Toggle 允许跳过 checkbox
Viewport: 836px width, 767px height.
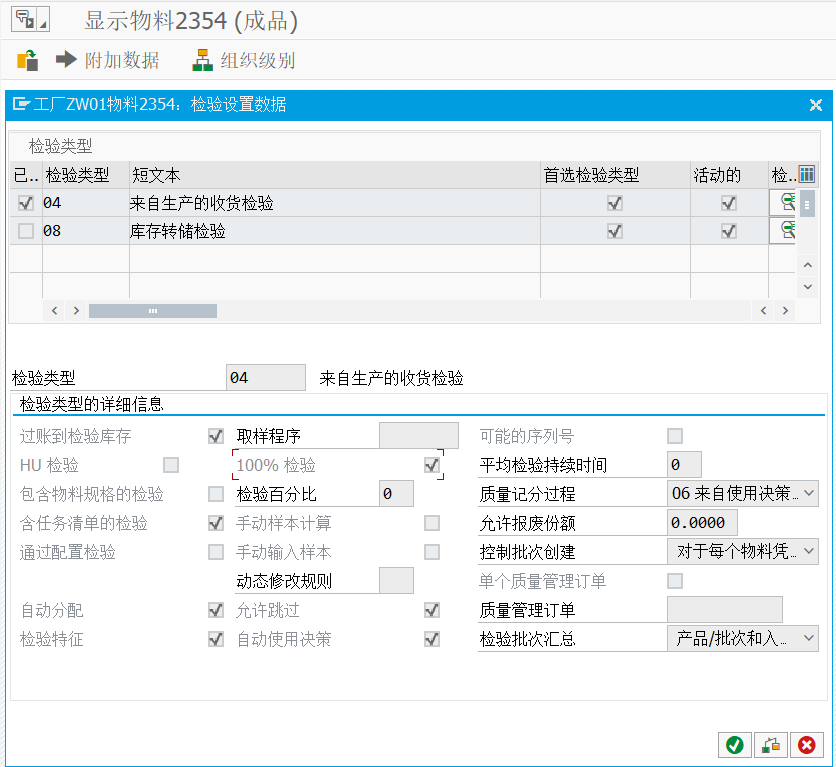(x=432, y=610)
